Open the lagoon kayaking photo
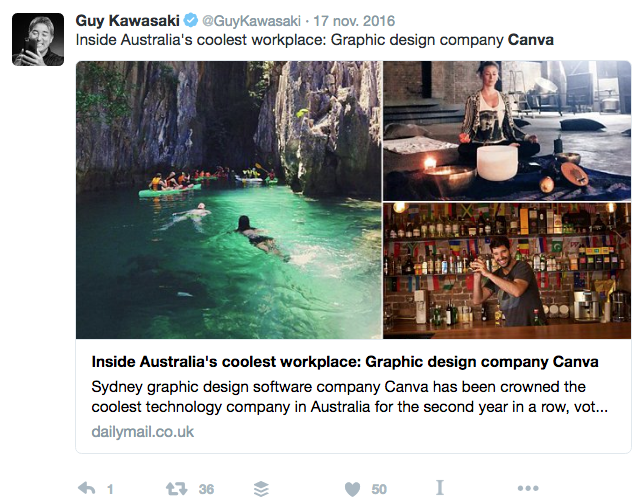This screenshot has width=644, height=504. click(228, 200)
